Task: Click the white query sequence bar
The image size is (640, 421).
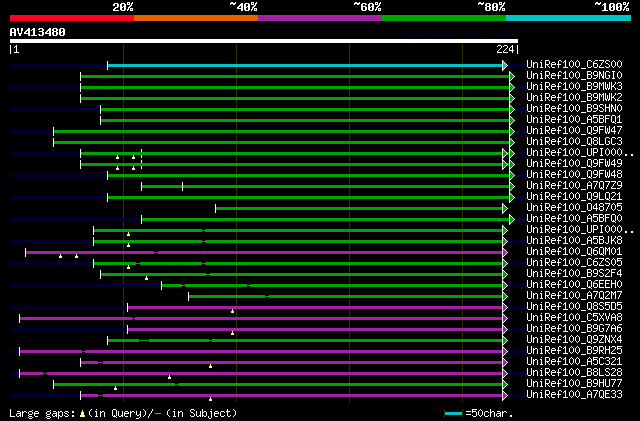Action: point(264,41)
